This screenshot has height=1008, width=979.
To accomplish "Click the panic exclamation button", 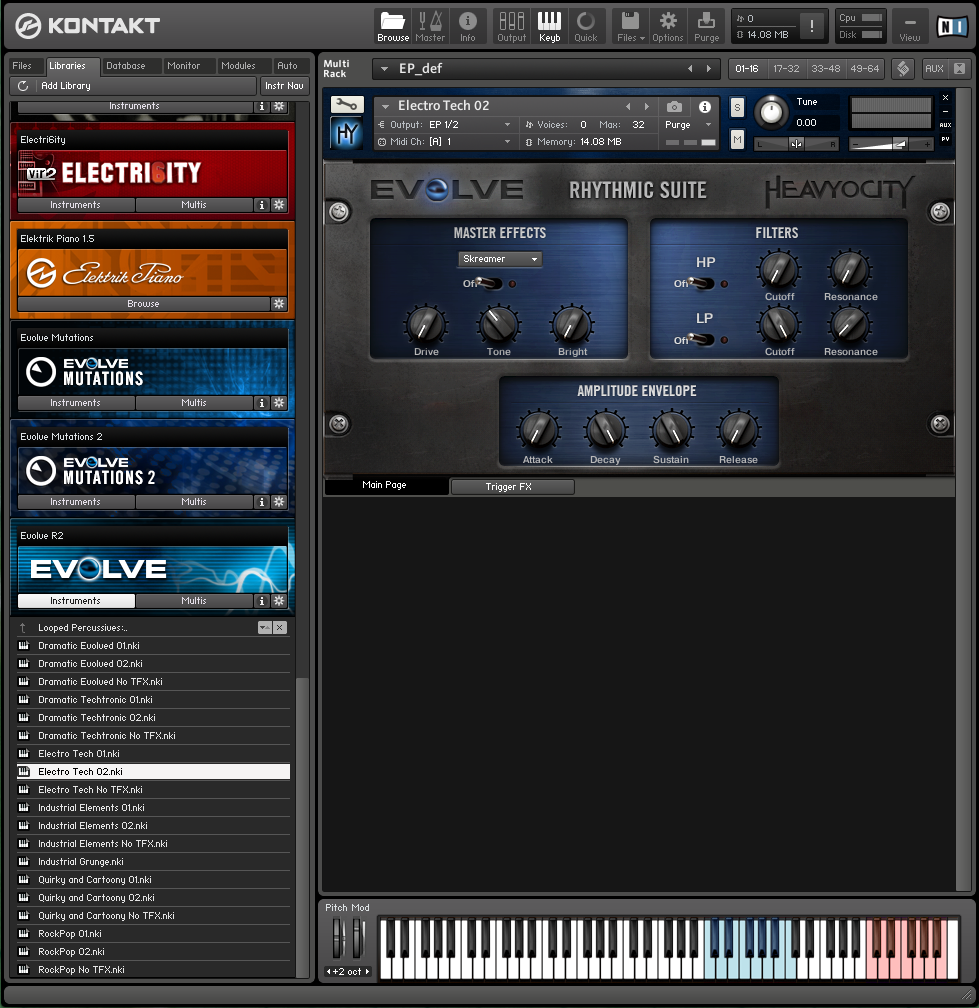I will [812, 26].
